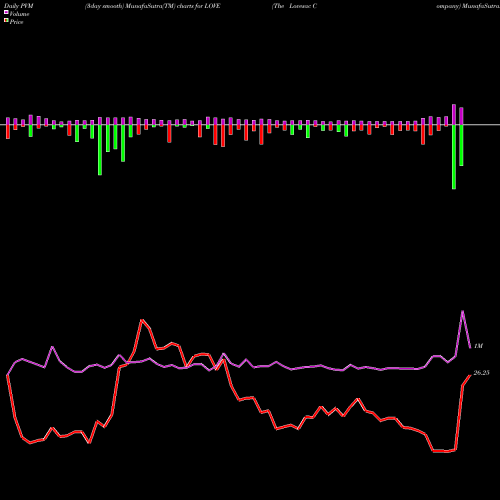Click the Volume legend color swatch
500x500 pixels.
[x=6, y=12]
